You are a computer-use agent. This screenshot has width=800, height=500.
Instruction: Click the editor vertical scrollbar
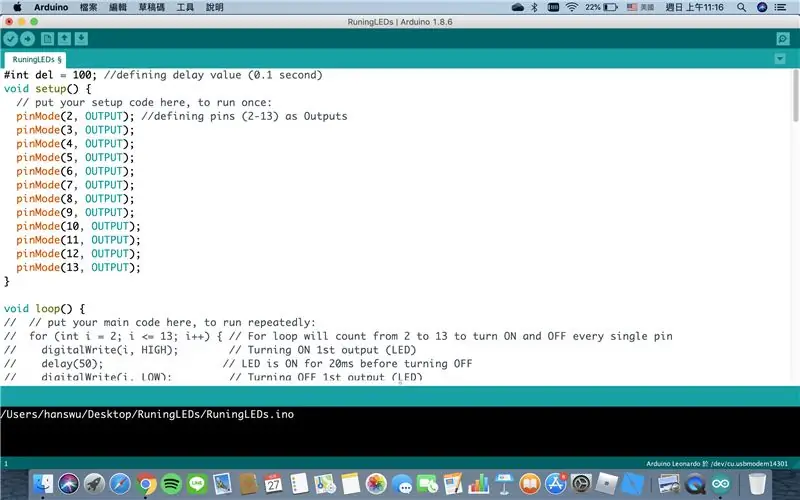(795, 95)
